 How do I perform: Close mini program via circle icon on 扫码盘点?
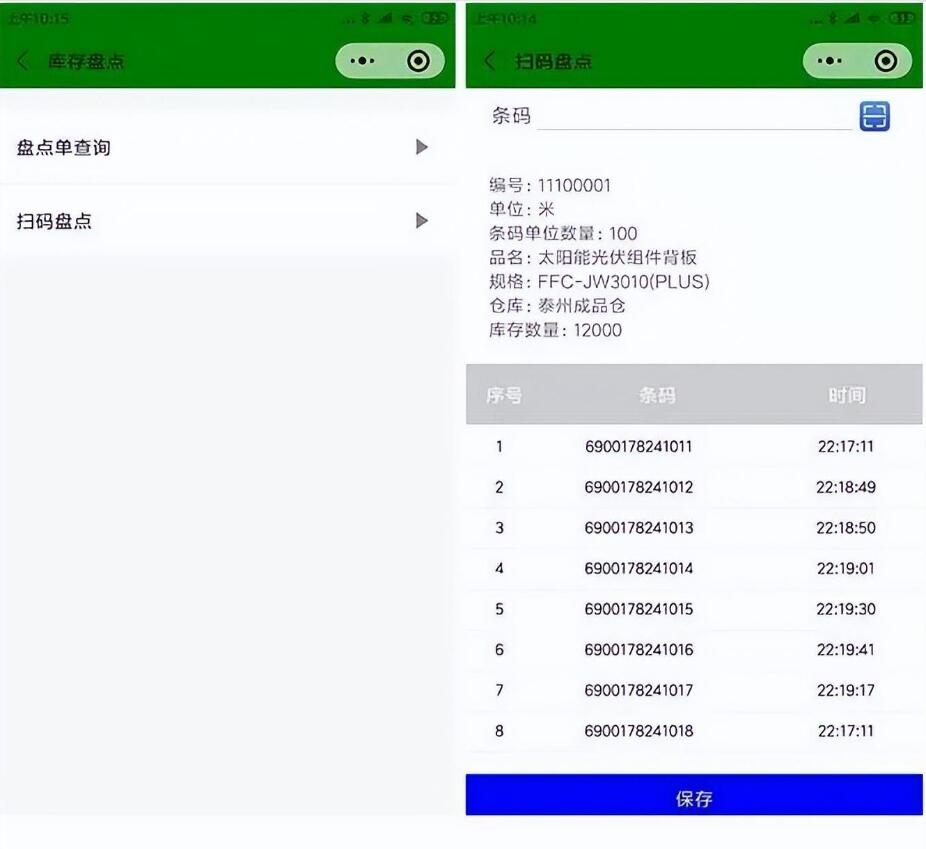(x=885, y=61)
